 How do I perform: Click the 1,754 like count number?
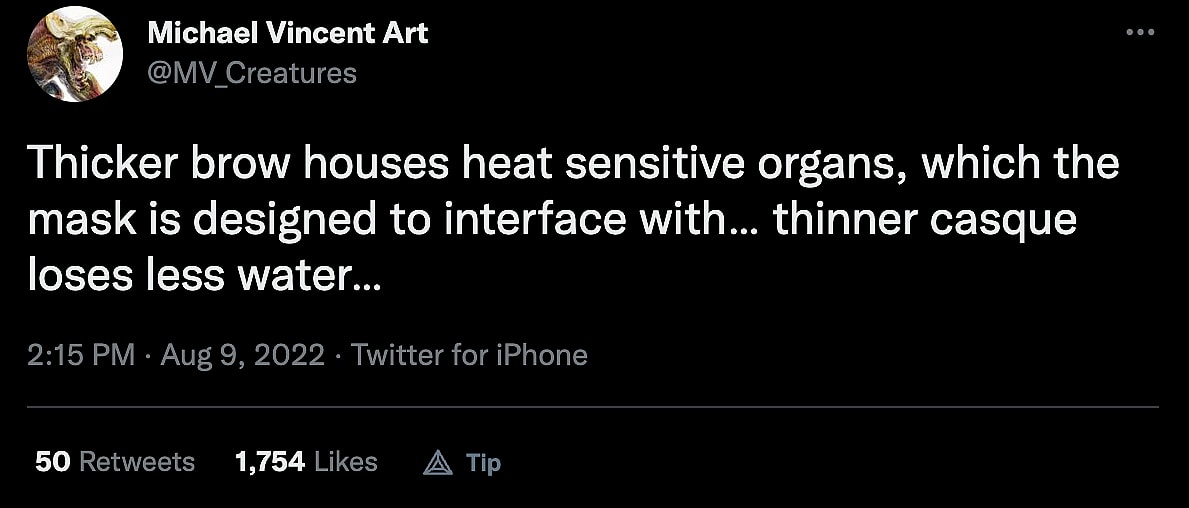(x=269, y=461)
